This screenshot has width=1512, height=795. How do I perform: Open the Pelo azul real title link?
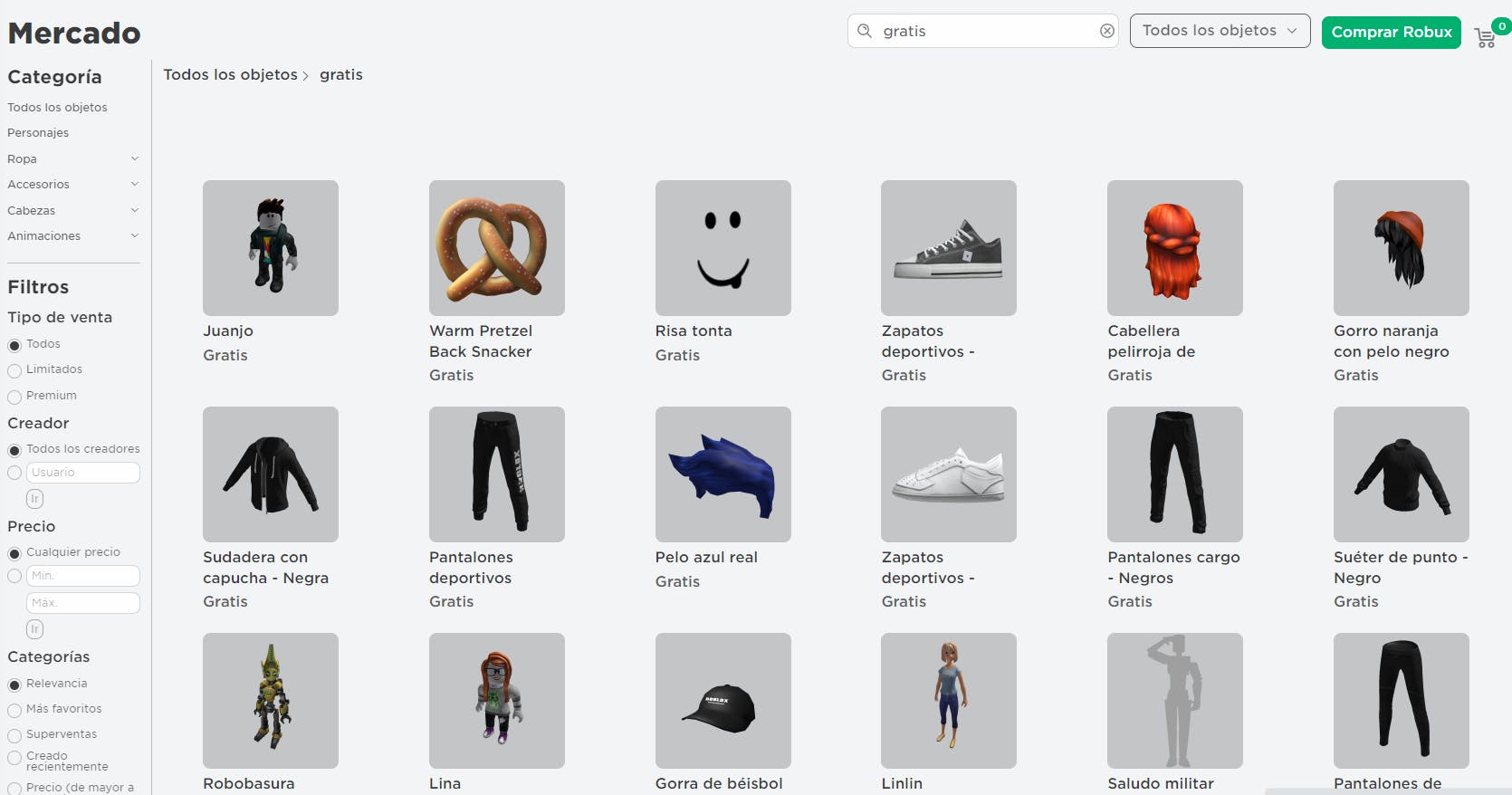pyautogui.click(x=706, y=557)
